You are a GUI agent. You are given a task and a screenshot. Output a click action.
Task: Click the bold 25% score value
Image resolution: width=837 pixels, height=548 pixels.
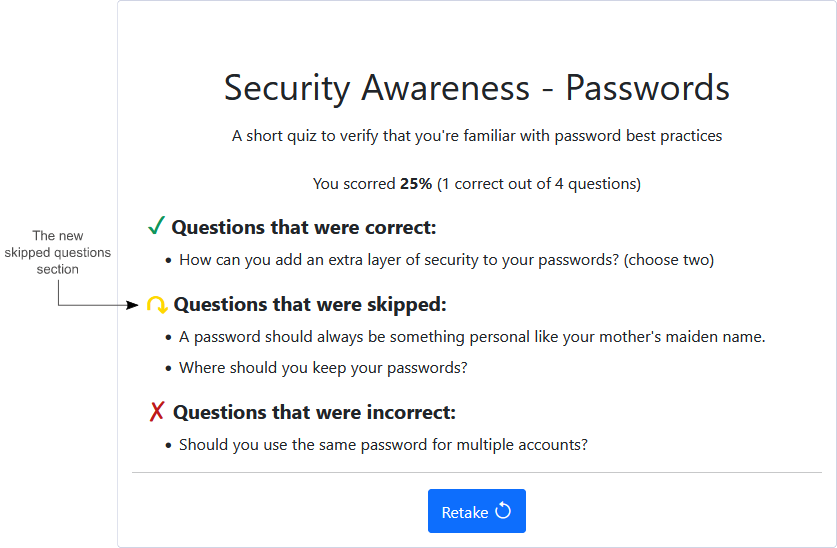tap(416, 184)
